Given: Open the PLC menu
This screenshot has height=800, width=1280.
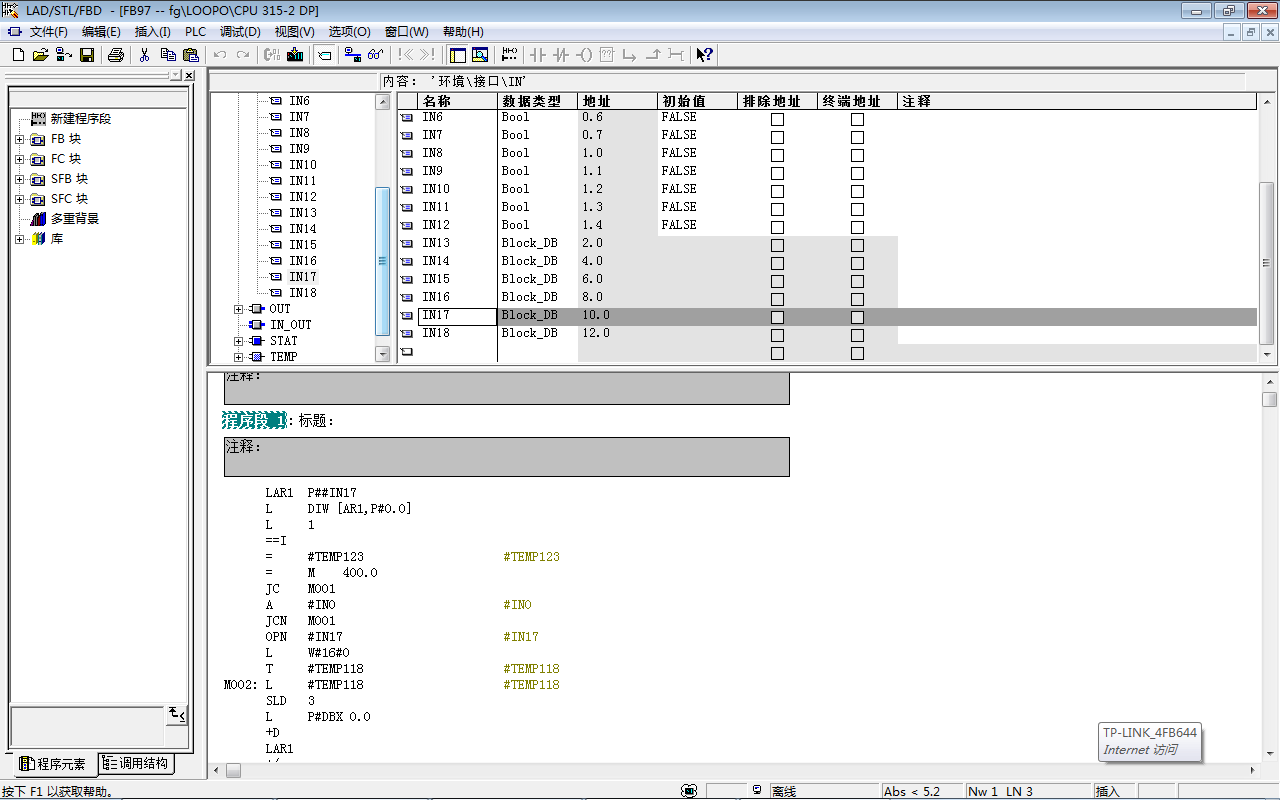Looking at the screenshot, I should click(195, 32).
